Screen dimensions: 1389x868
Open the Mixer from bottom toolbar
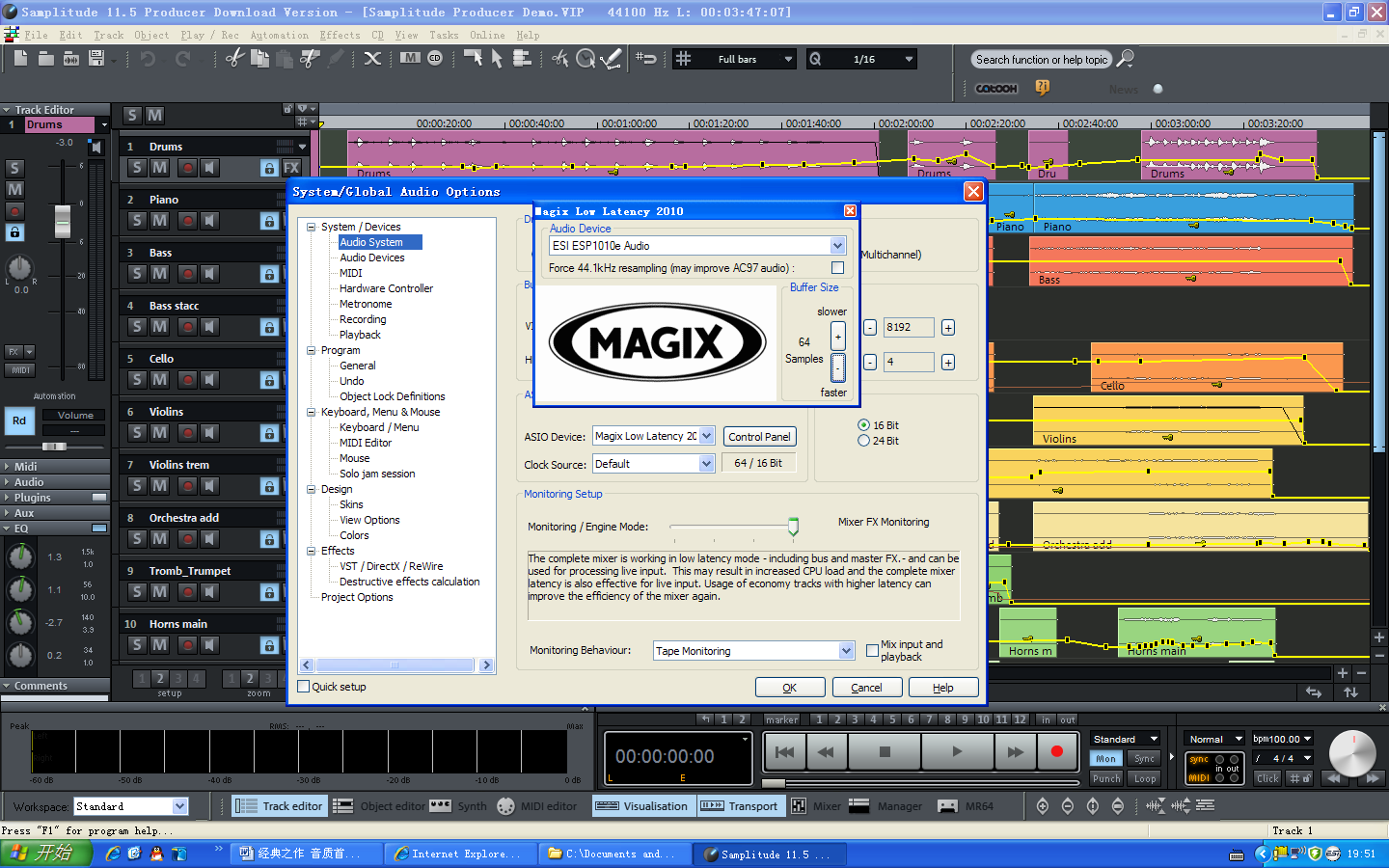tap(816, 806)
